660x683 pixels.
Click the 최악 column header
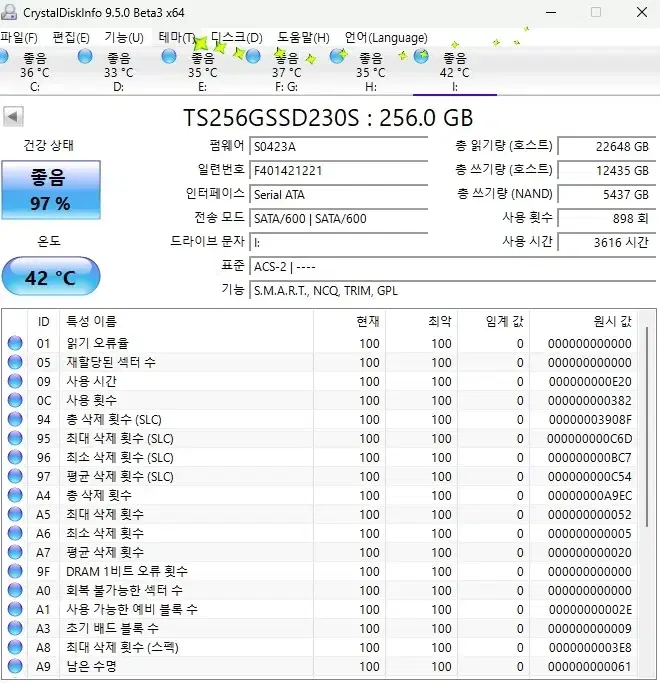[421, 321]
